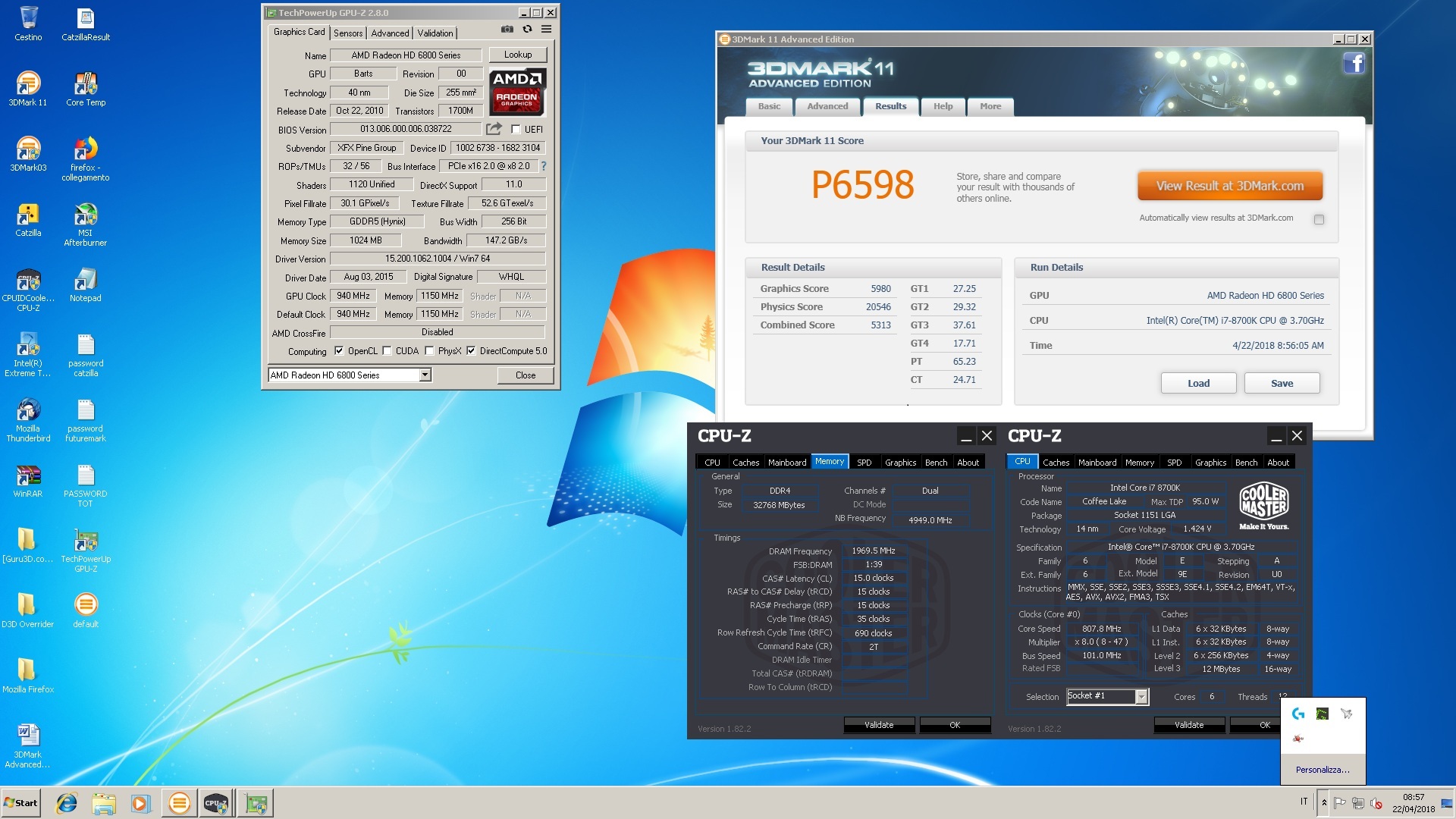This screenshot has width=1456, height=819.
Task: Open the firefox - collegamento shortcut
Action: pyautogui.click(x=86, y=158)
